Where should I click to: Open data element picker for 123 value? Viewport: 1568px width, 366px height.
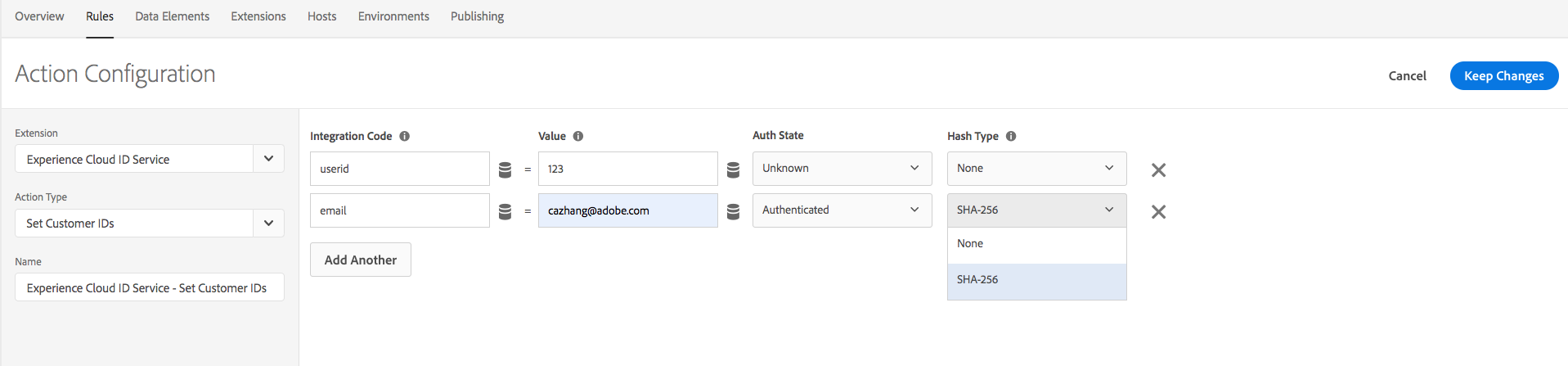tap(733, 169)
